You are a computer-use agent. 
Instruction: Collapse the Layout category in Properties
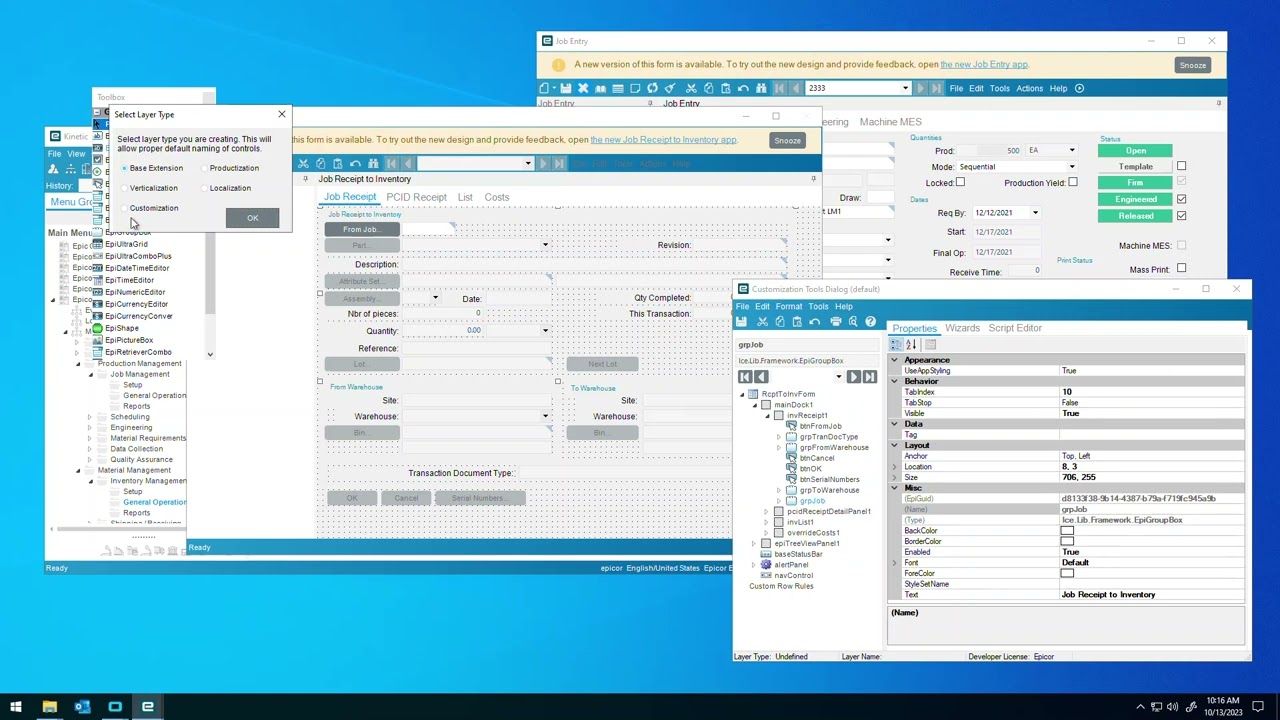(895, 445)
